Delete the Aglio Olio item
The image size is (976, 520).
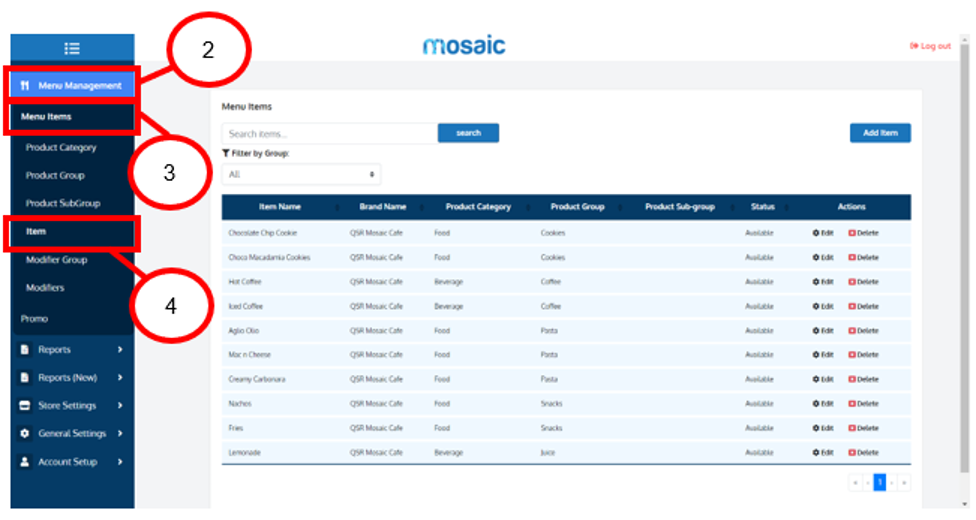[x=863, y=331]
